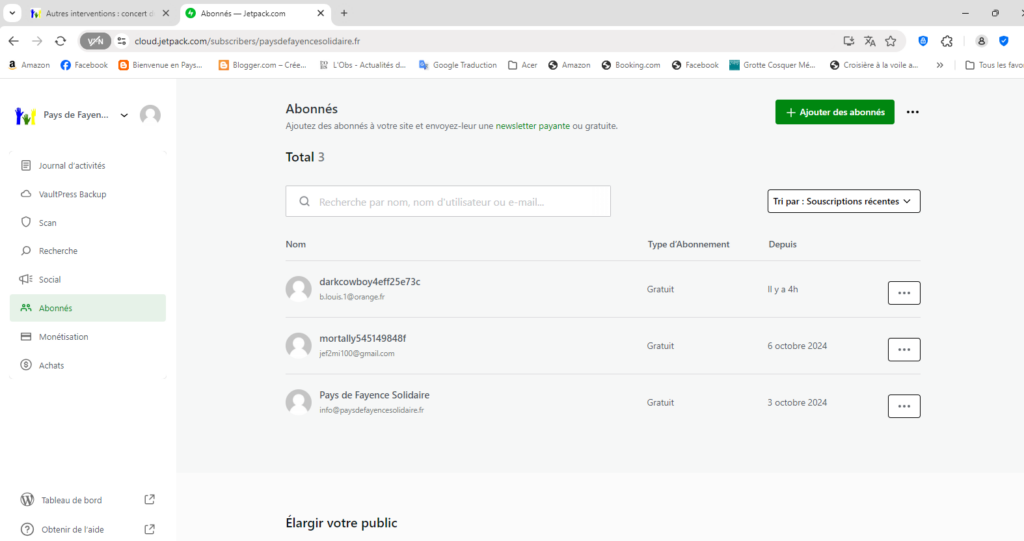Click the user avatar in sidebar header
Screen dimensions: 1024x541
pos(150,115)
